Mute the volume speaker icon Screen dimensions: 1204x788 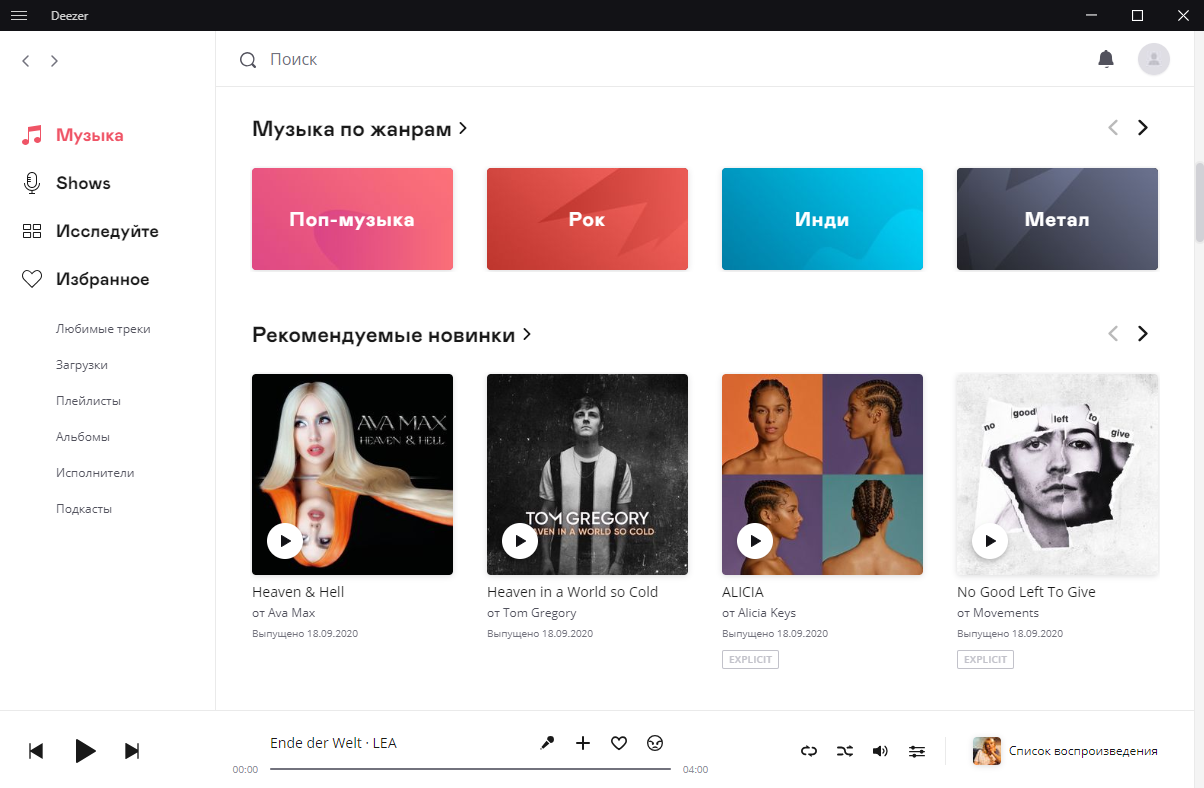tap(880, 751)
